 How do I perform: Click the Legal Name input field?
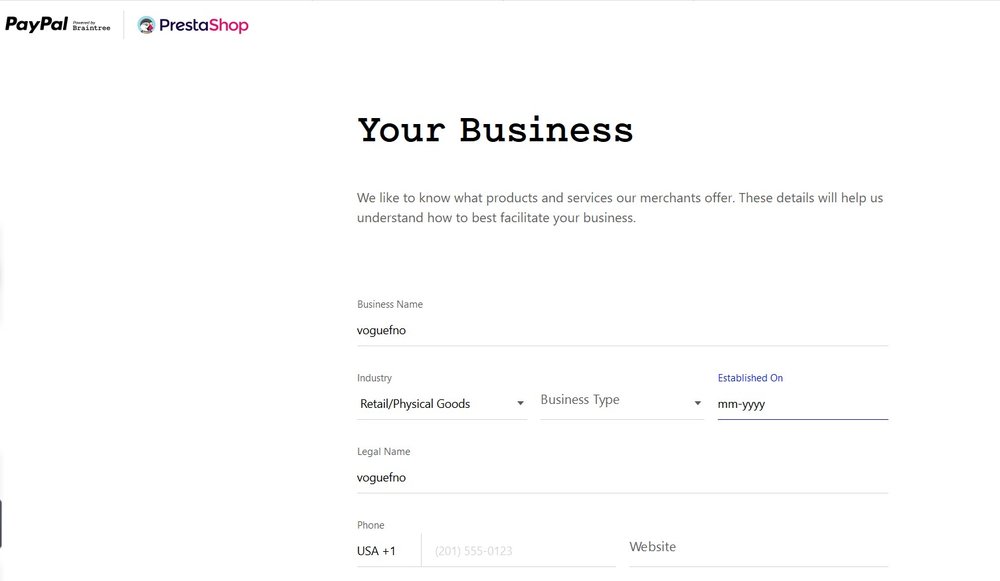tap(620, 478)
